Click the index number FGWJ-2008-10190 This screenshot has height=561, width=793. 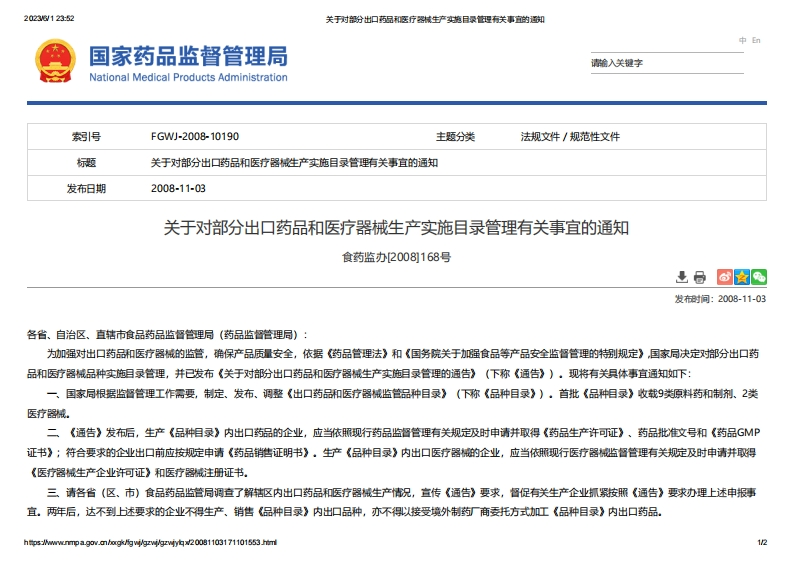point(194,136)
